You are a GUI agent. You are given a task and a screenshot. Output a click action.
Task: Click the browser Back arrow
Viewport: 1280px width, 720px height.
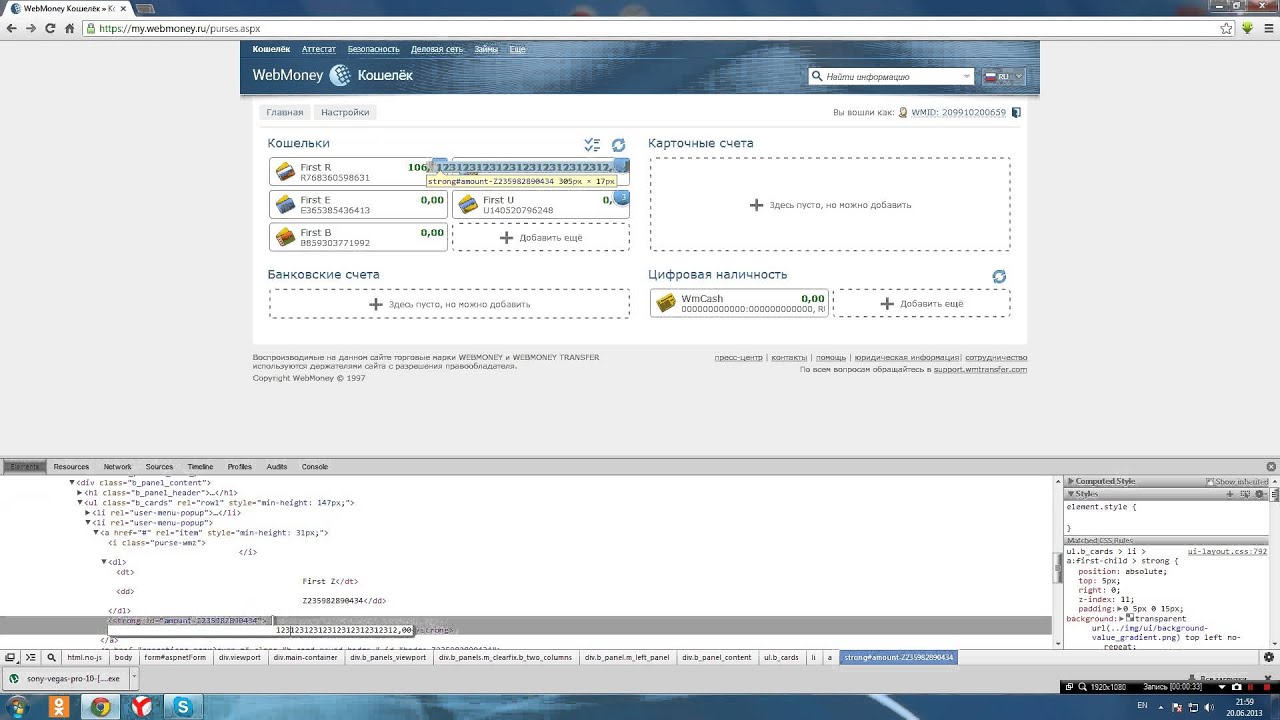pos(11,28)
